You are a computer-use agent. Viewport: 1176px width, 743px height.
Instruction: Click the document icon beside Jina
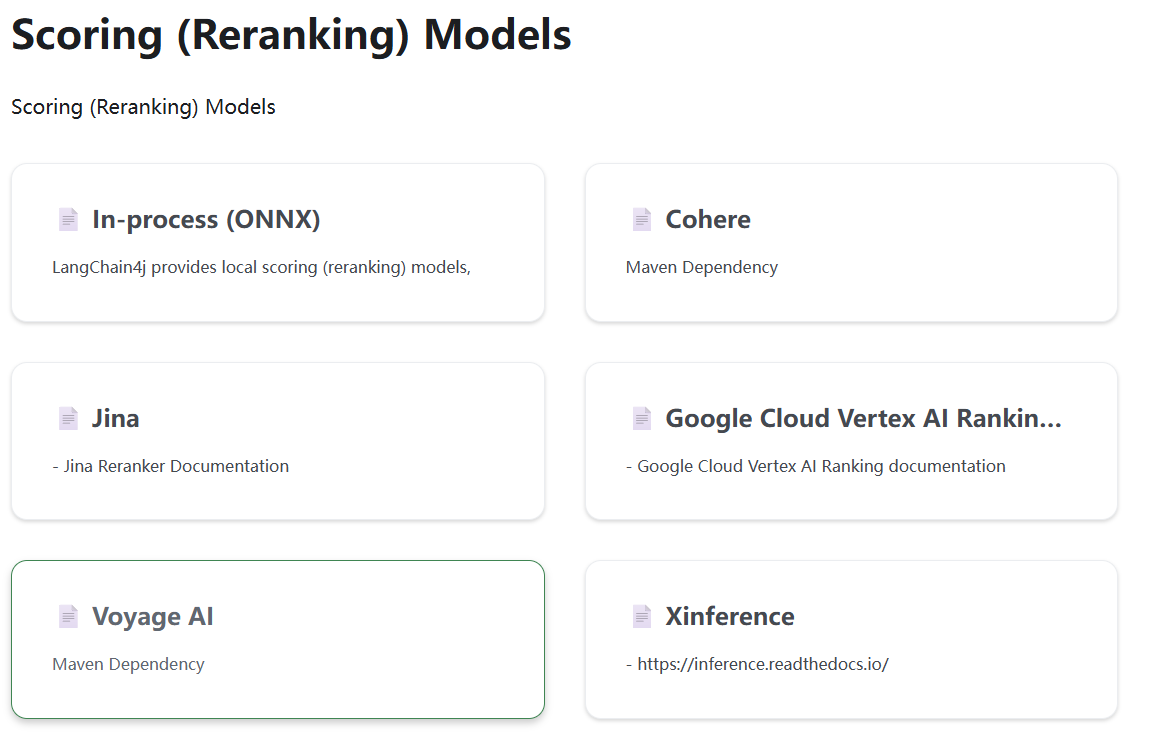coord(68,418)
